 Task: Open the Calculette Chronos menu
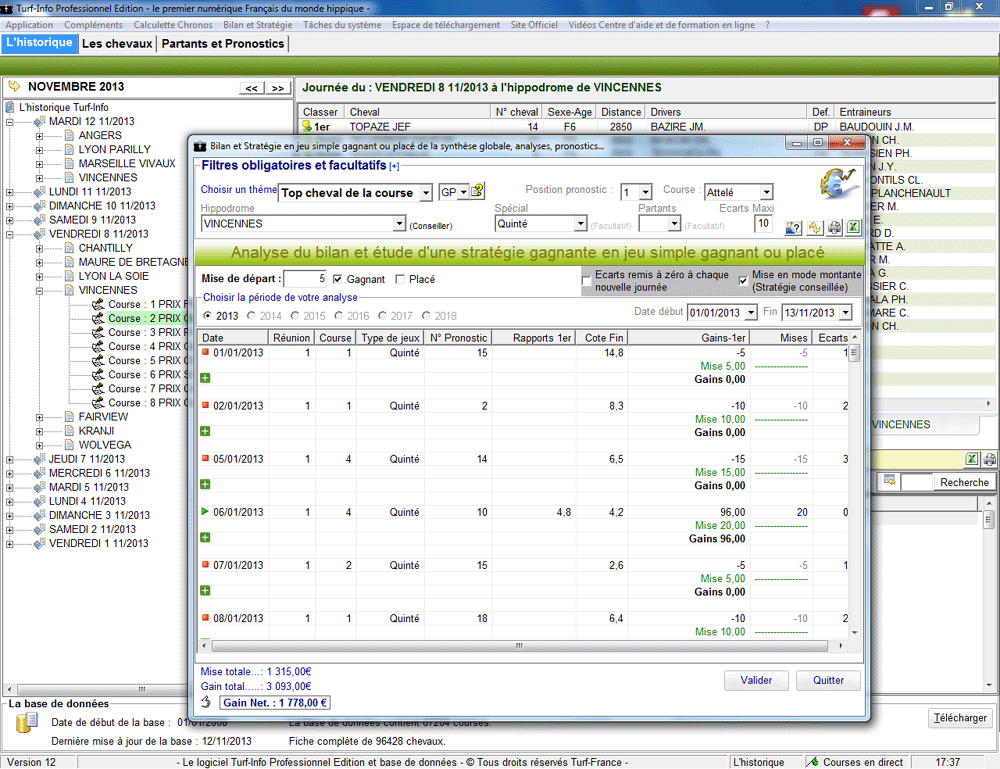173,25
